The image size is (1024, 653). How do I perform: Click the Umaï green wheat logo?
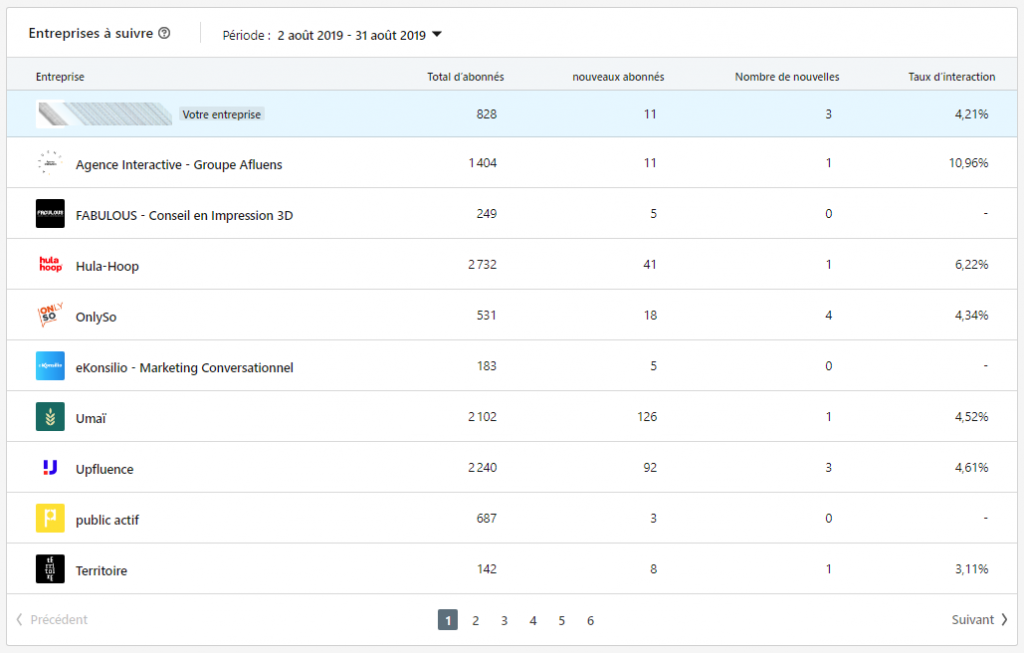click(50, 417)
